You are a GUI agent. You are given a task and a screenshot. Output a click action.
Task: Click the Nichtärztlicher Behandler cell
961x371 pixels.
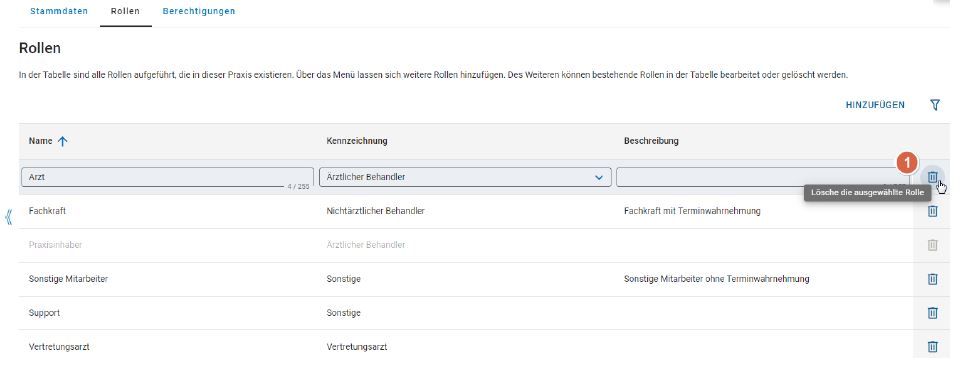pyautogui.click(x=376, y=211)
